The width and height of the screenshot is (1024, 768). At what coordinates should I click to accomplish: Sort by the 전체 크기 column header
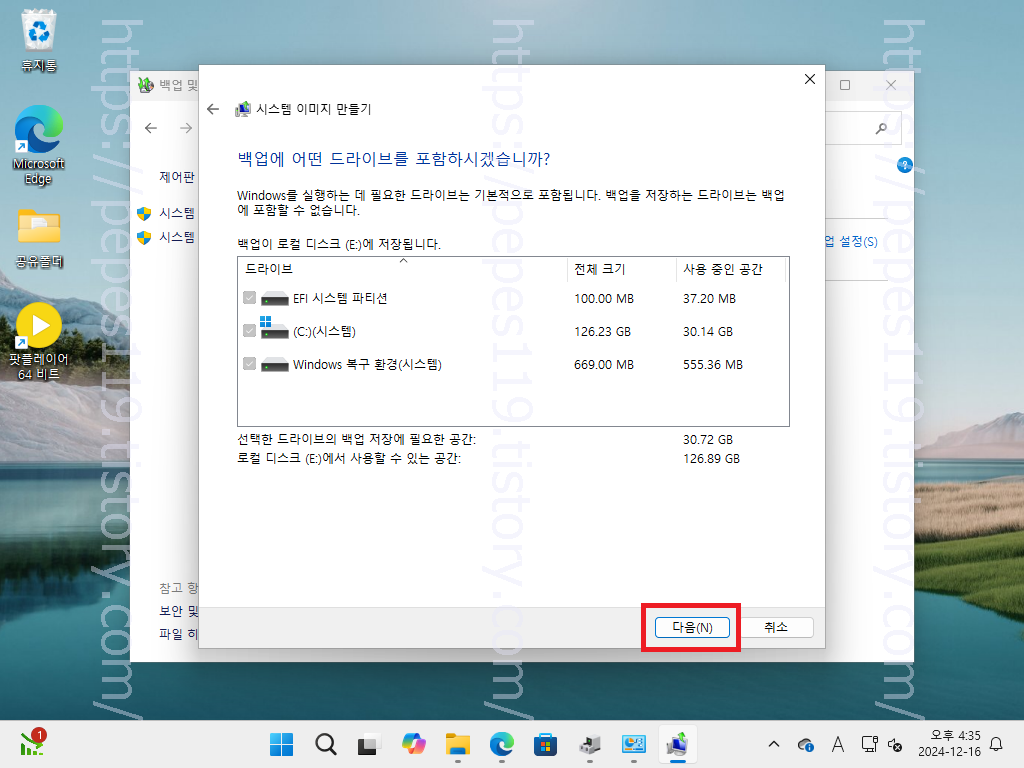click(622, 269)
